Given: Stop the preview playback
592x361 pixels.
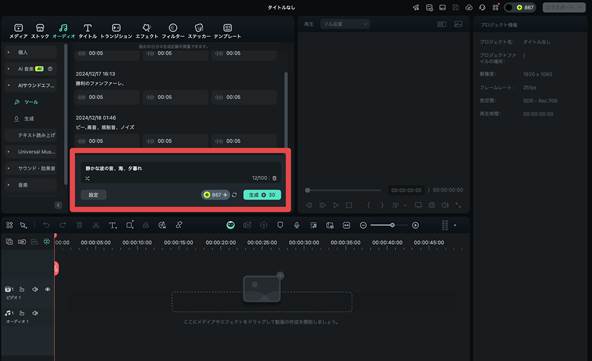Looking at the screenshot, I should [349, 205].
